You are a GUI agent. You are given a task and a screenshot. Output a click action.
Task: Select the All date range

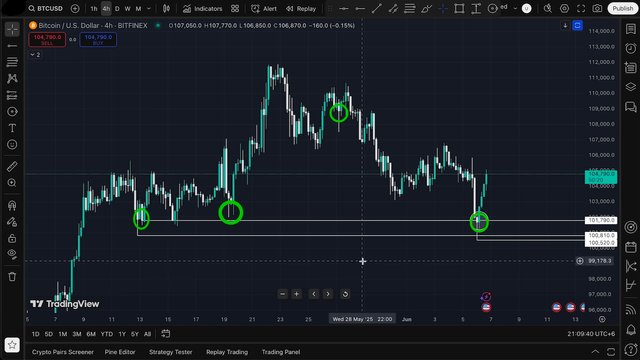(147, 334)
